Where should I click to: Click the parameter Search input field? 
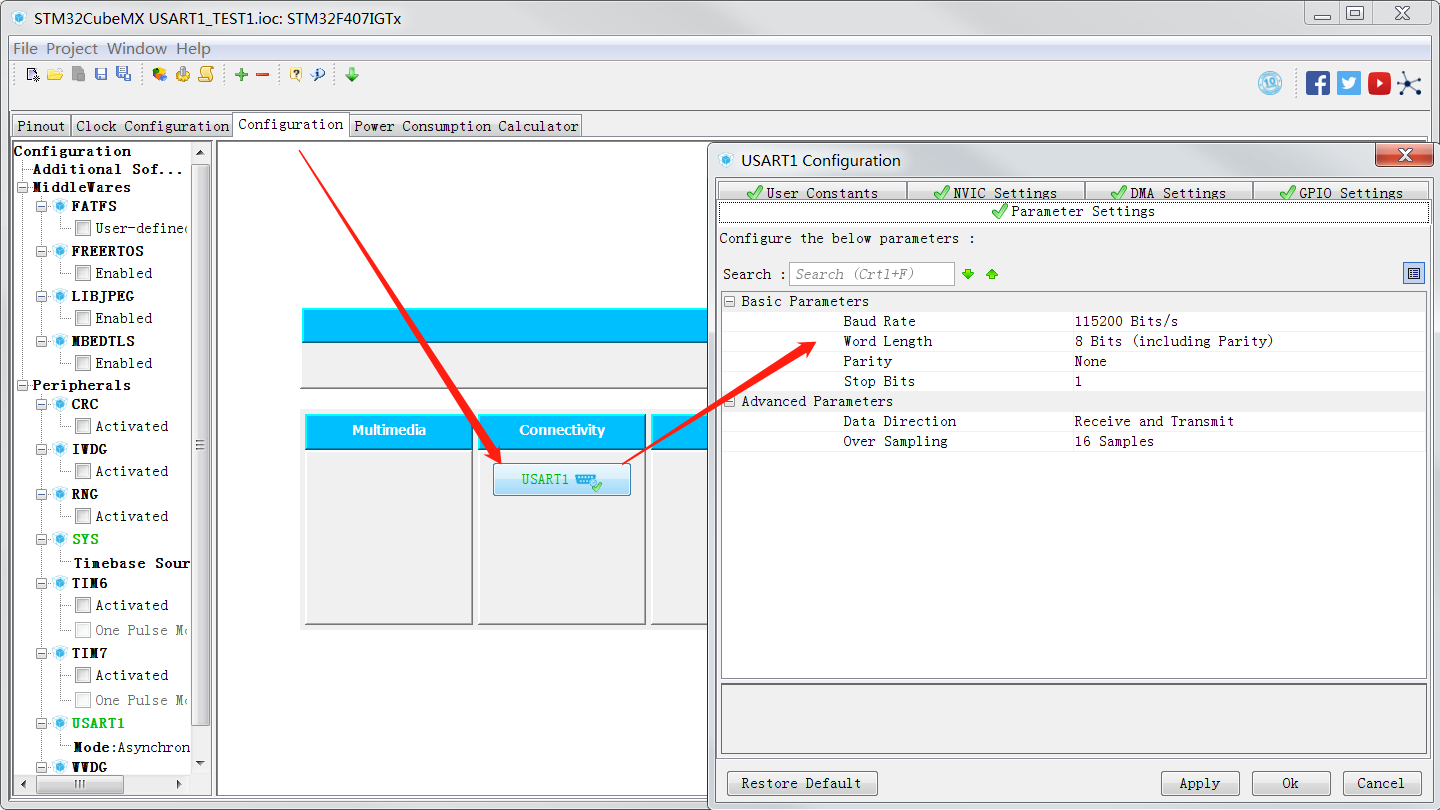[x=872, y=274]
